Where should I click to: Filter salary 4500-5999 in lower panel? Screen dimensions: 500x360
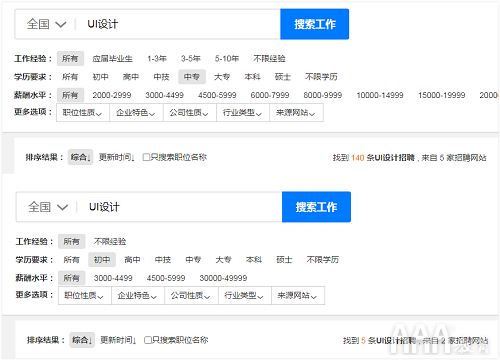point(166,278)
